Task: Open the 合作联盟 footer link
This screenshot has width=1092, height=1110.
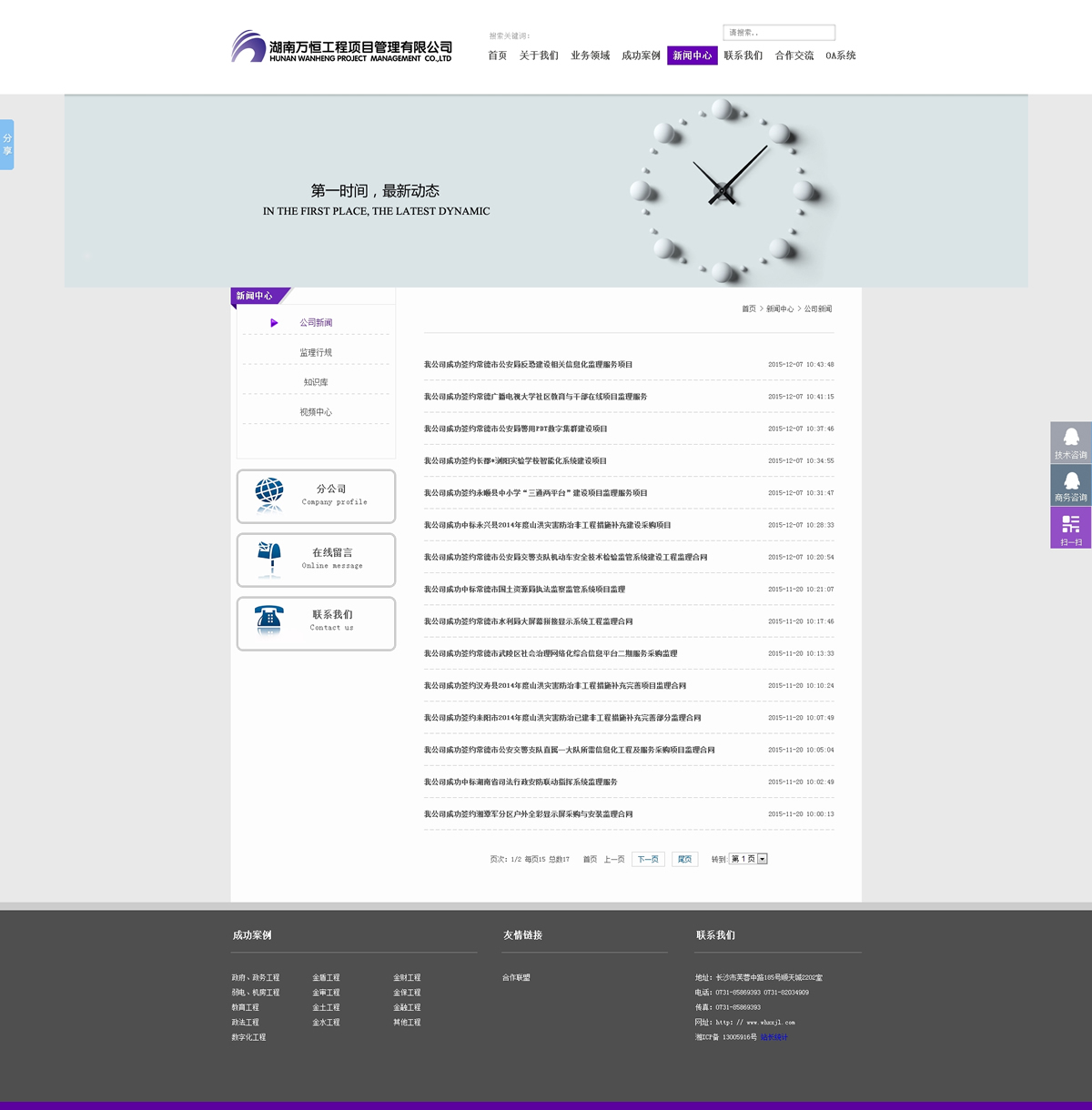Action: (516, 978)
